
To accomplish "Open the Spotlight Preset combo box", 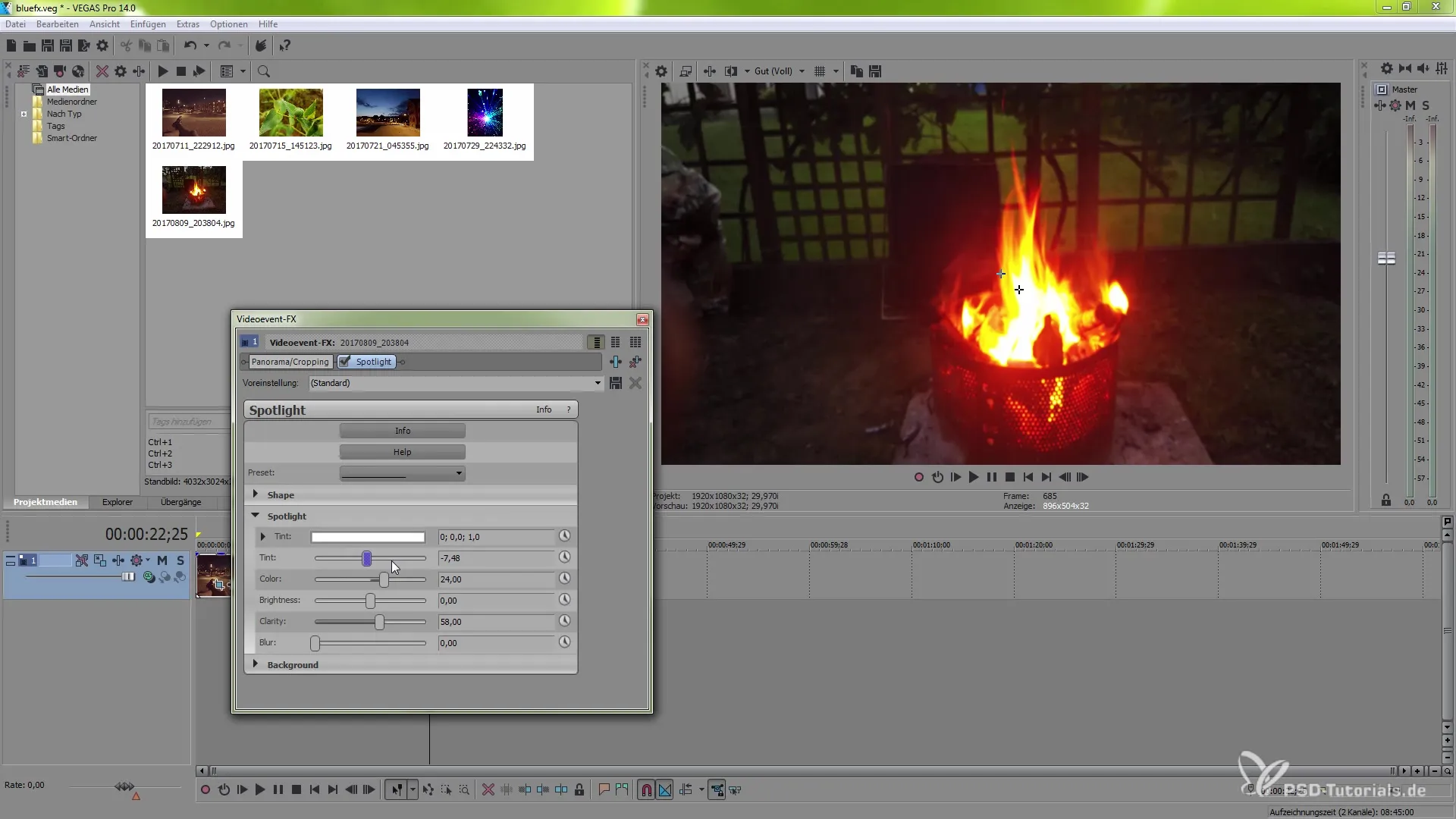I will 402,473.
